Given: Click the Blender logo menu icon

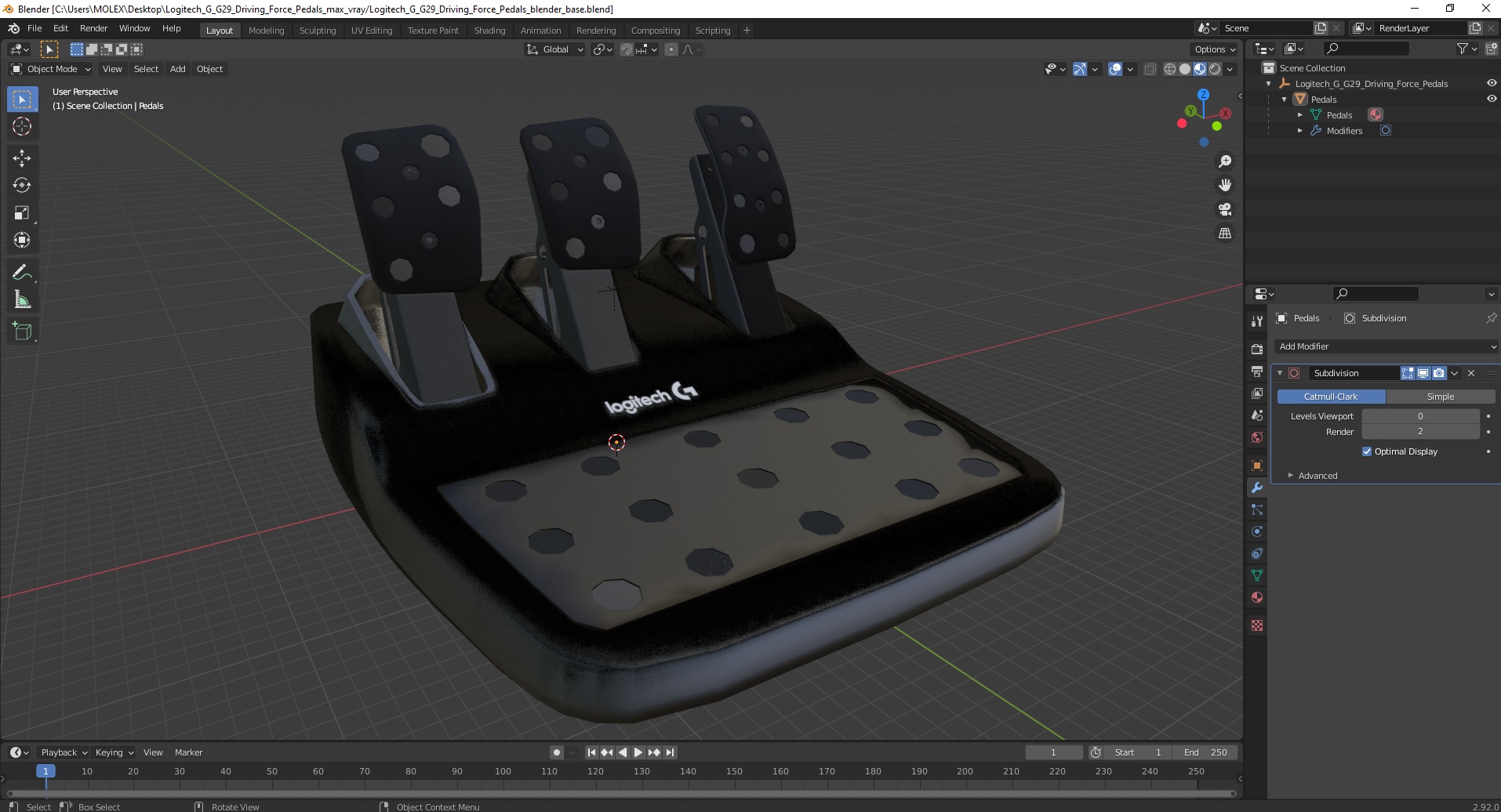Looking at the screenshot, I should (x=13, y=28).
